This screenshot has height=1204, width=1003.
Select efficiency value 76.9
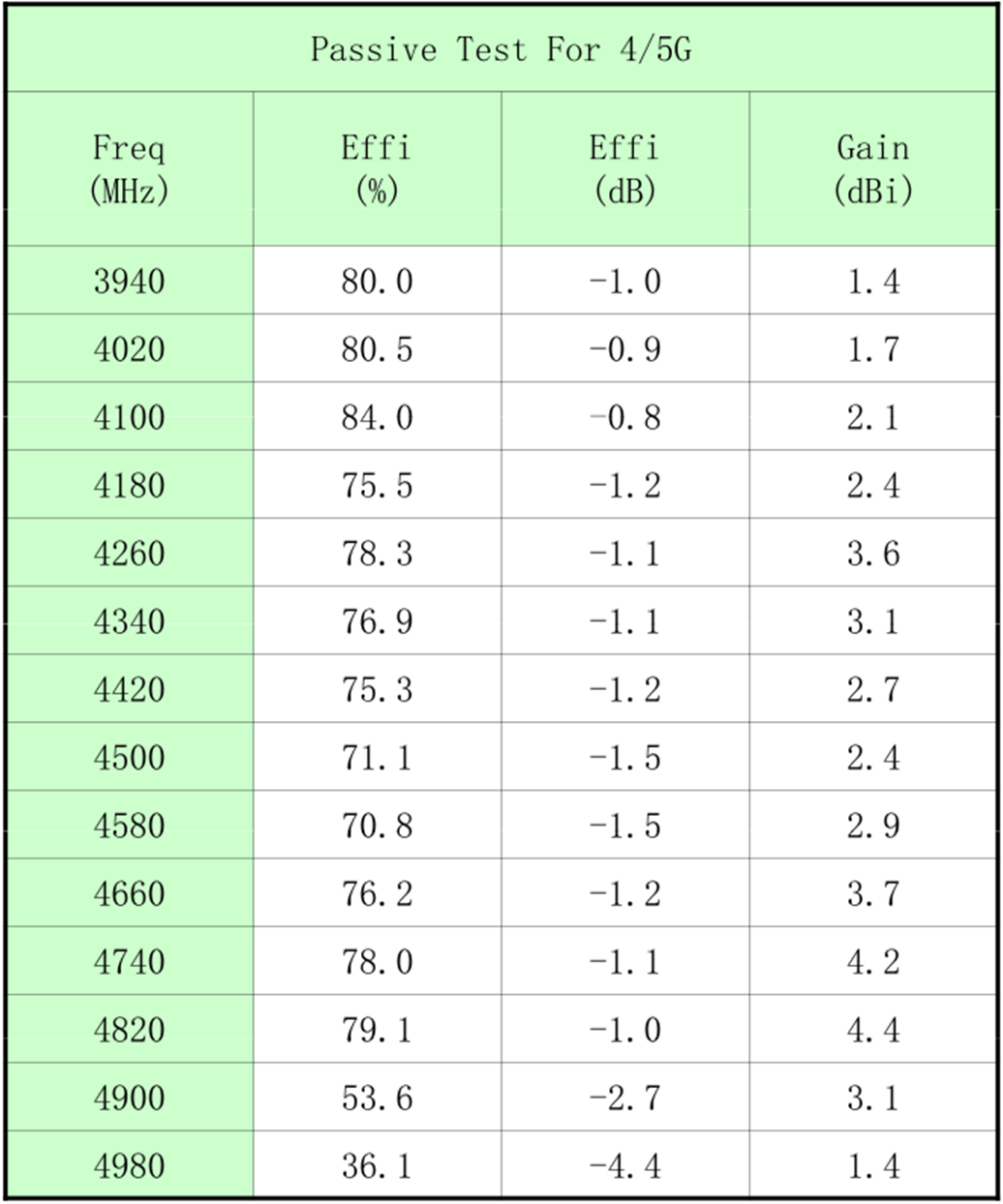pos(377,621)
